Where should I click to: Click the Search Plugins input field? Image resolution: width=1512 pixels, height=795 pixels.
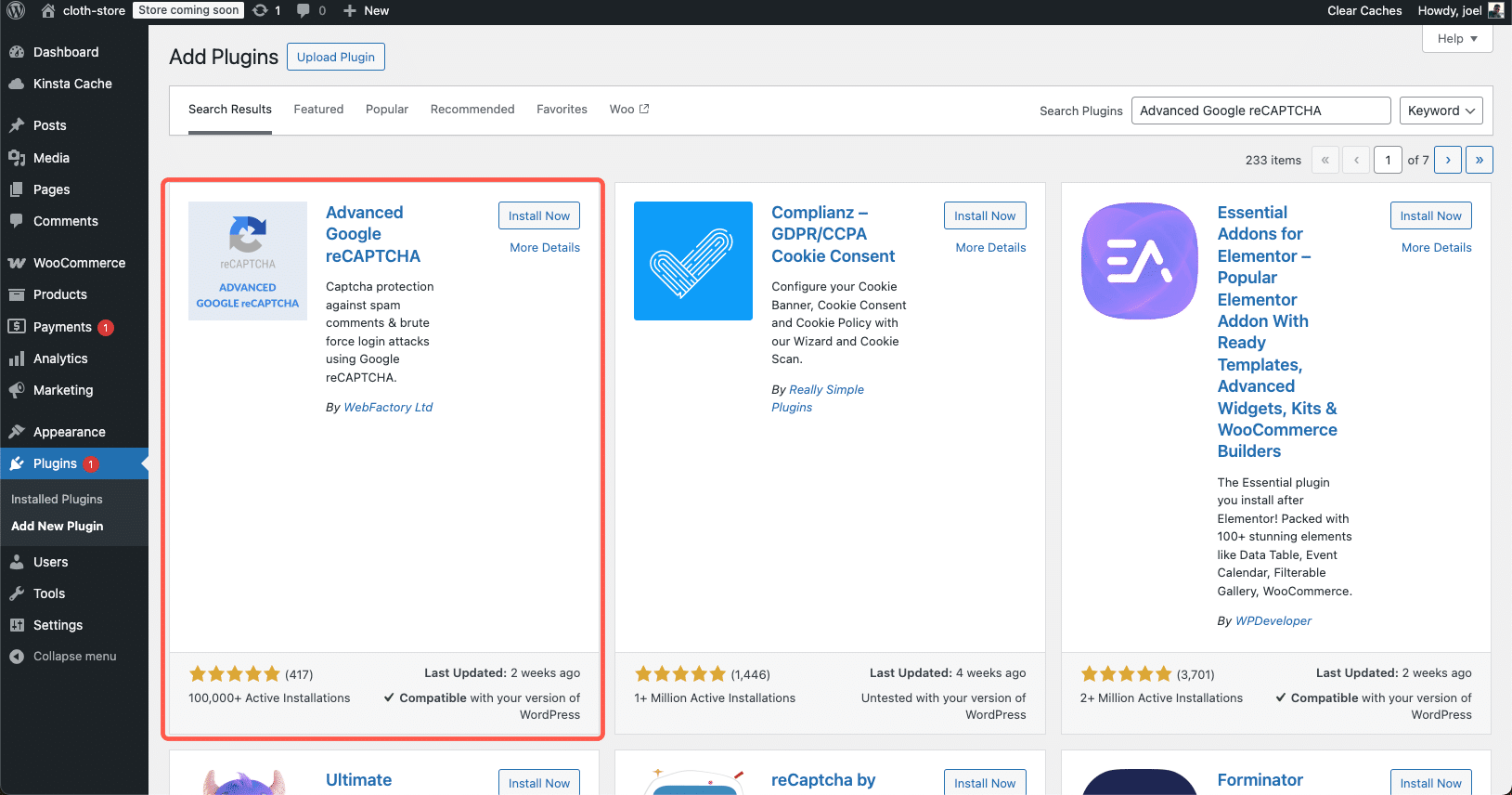pos(1260,111)
